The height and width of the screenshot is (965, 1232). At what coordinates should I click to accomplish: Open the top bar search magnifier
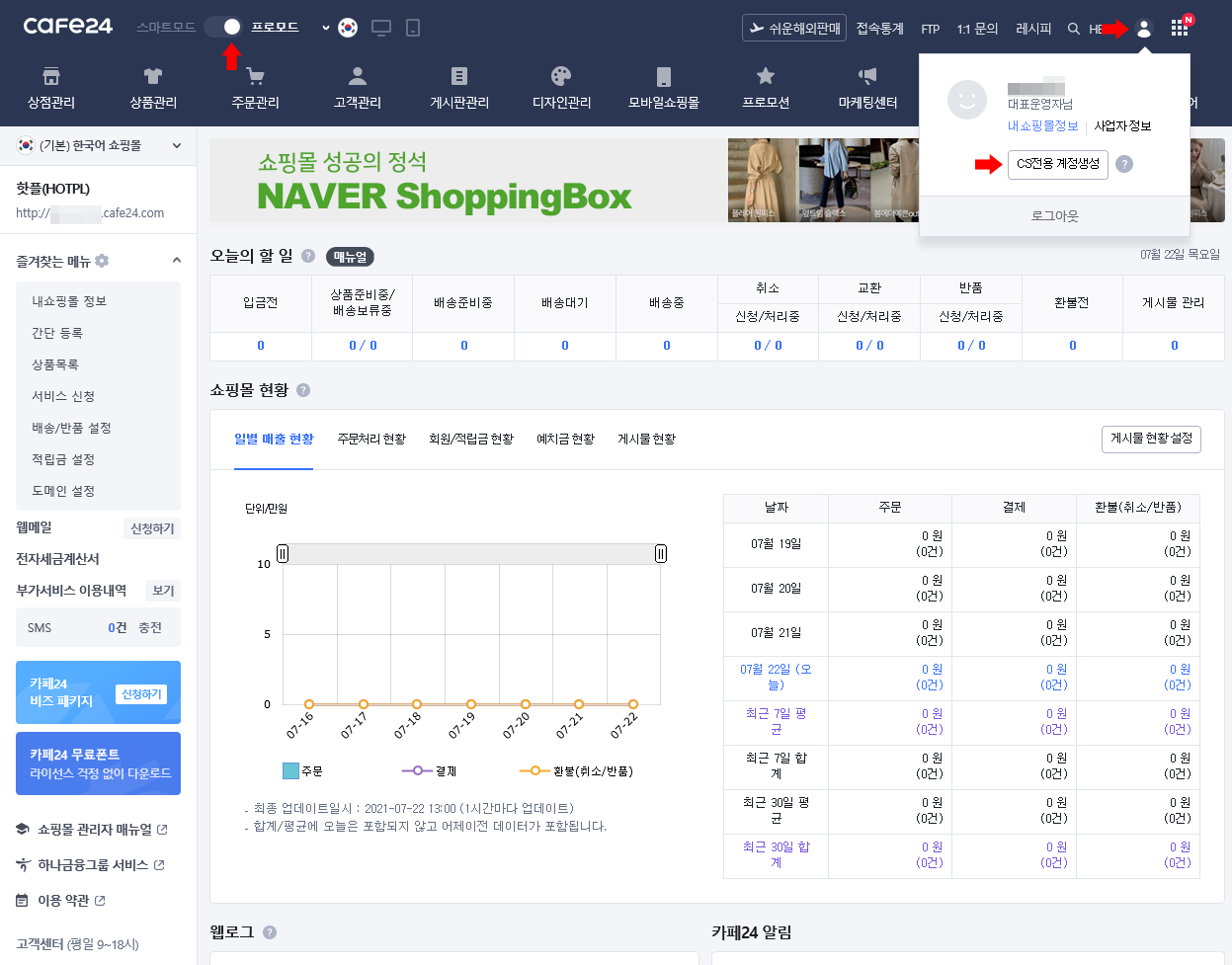pyautogui.click(x=1073, y=29)
